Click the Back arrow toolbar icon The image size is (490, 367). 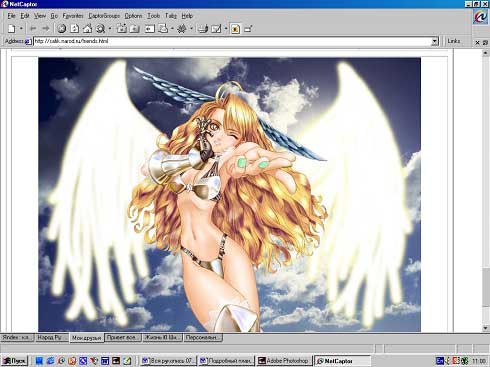[x=33, y=29]
